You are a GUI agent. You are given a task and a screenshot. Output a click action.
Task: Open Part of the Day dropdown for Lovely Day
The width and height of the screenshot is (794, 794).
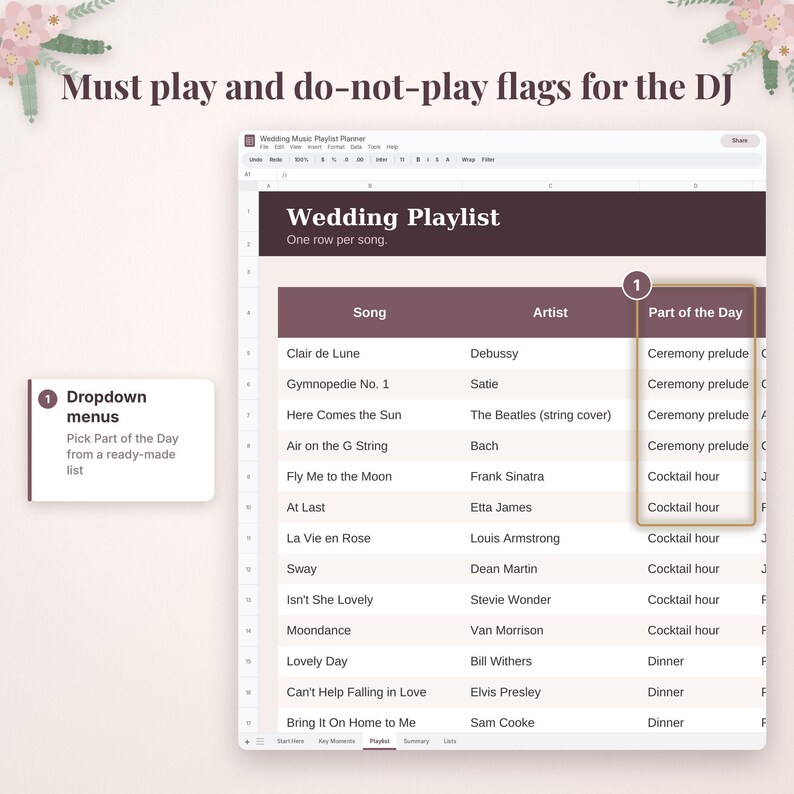click(697, 661)
